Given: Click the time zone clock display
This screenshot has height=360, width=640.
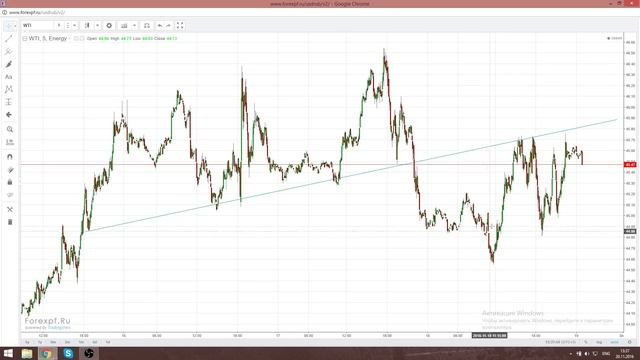Looking at the screenshot, I should click(561, 342).
